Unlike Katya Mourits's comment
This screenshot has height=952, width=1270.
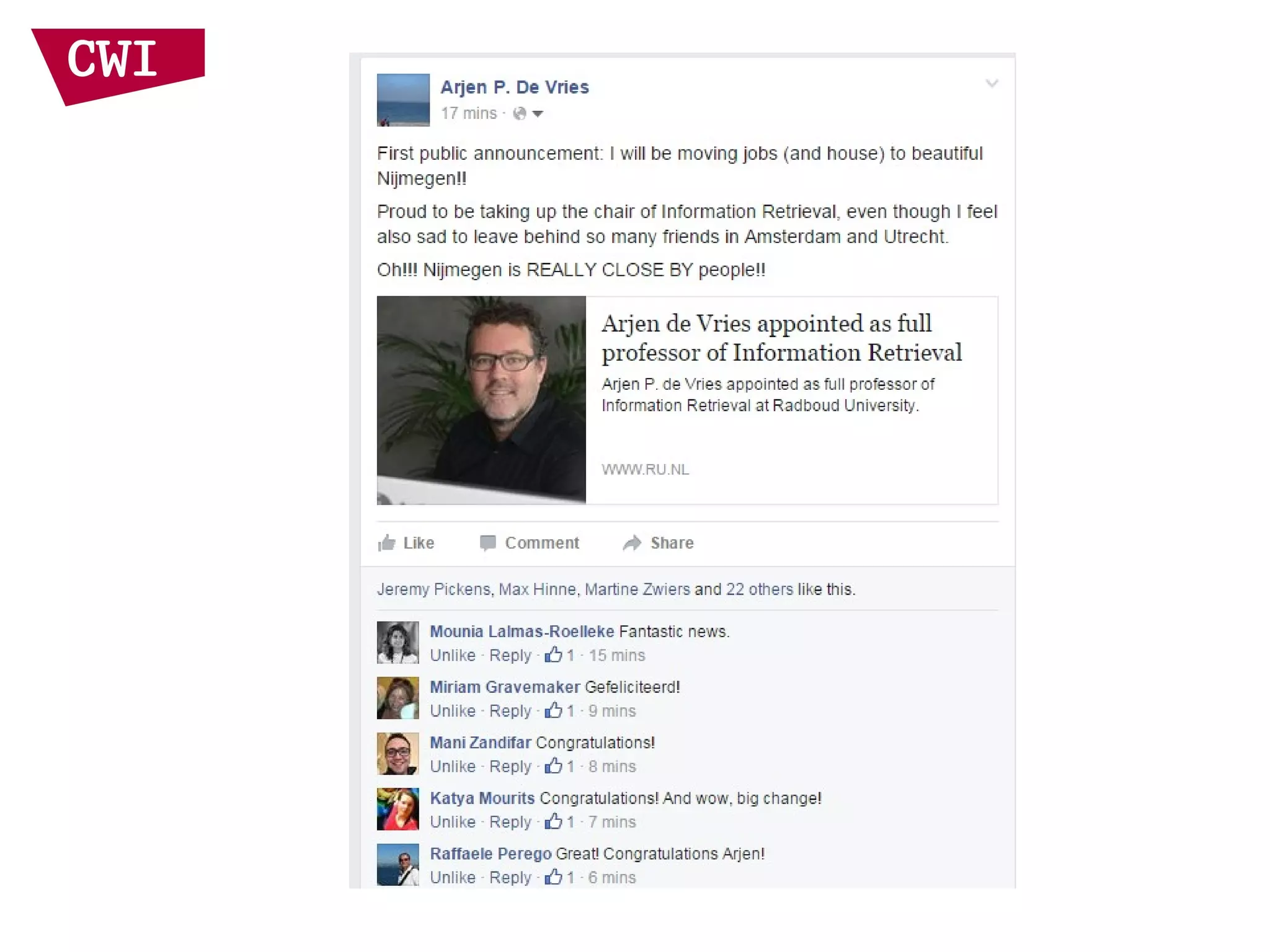pyautogui.click(x=453, y=822)
